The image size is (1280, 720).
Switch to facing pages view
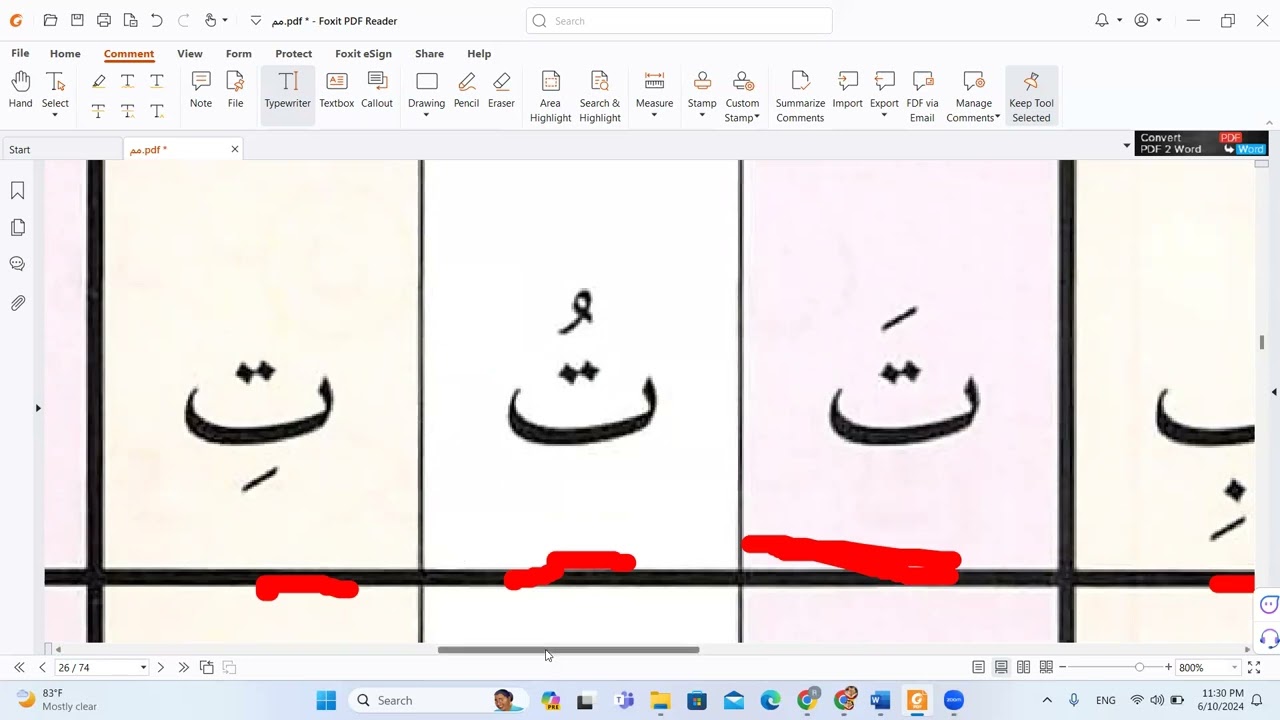(1023, 667)
